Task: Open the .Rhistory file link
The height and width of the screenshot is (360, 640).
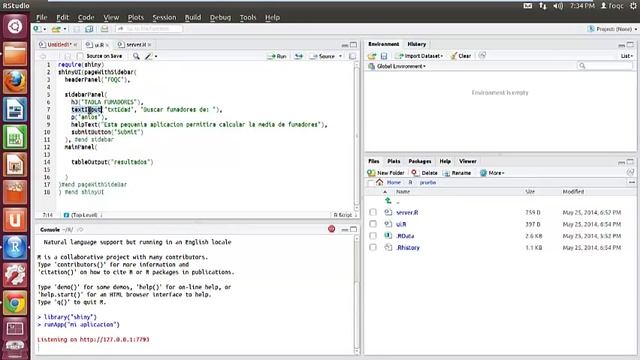Action: click(408, 247)
